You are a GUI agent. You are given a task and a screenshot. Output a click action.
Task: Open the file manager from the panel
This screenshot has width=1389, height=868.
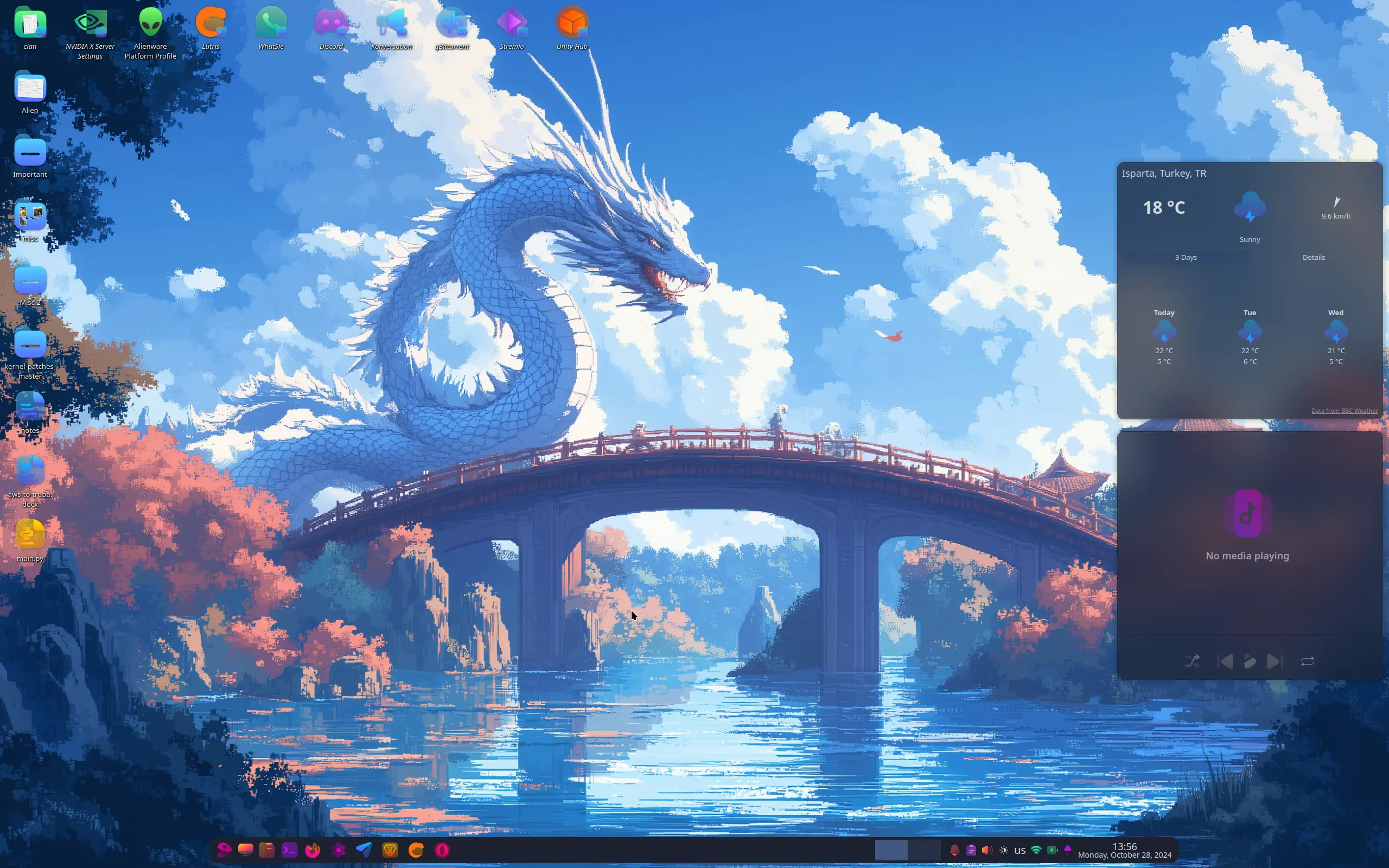pyautogui.click(x=267, y=850)
